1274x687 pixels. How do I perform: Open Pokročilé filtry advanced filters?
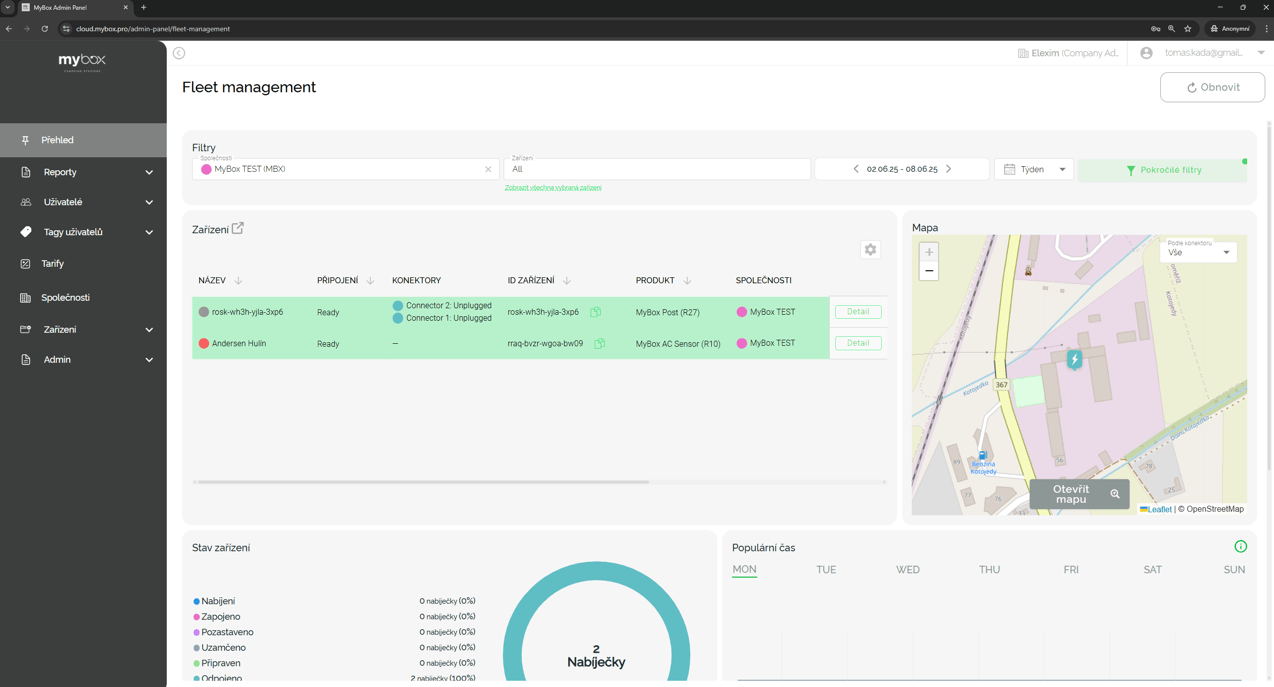click(1162, 170)
